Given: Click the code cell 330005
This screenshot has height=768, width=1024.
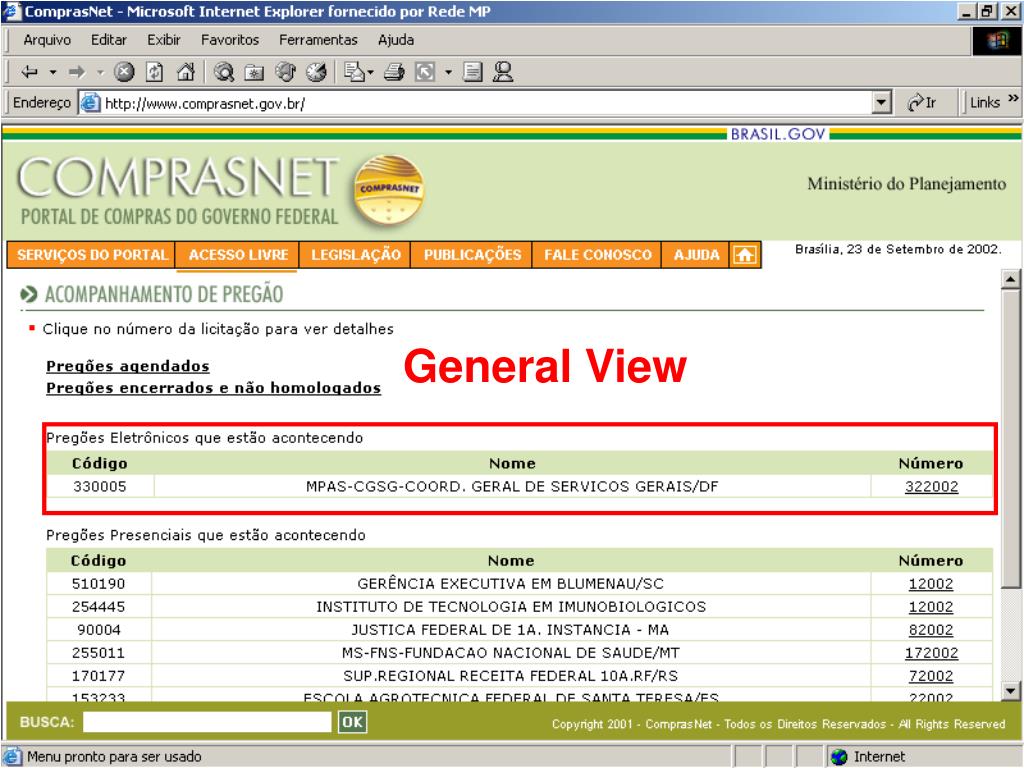Looking at the screenshot, I should coord(99,487).
